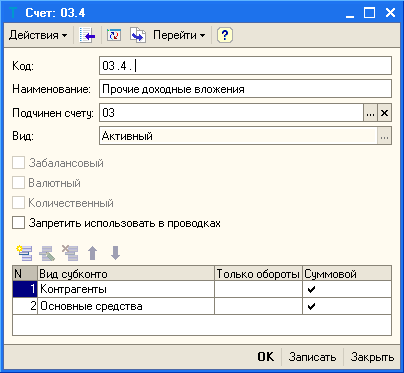
Task: Select the Основные средства subconto cell
Action: coord(126,306)
